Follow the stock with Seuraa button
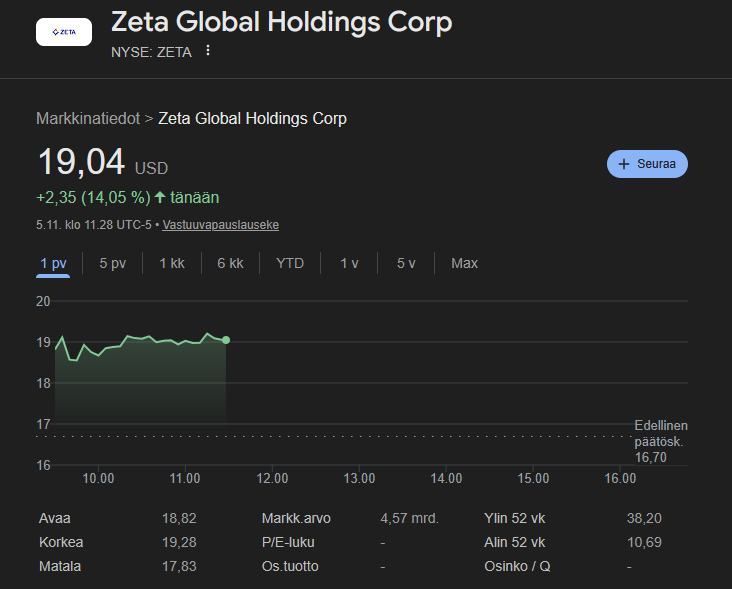 point(647,164)
